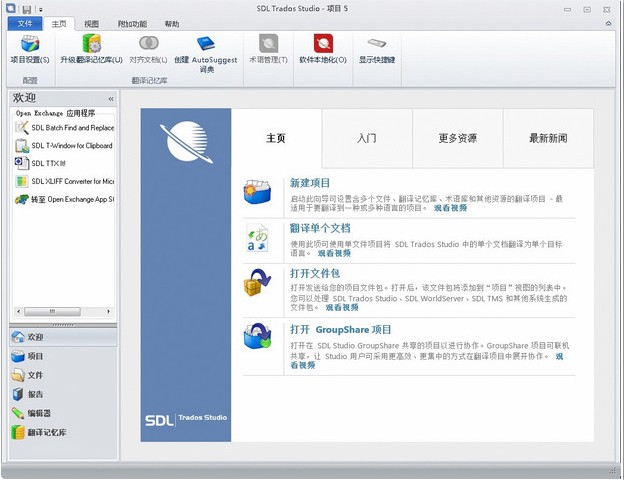Viewport: 624px width, 480px height.
Task: Switch to 文件 view in navigation pane
Action: [x=63, y=375]
